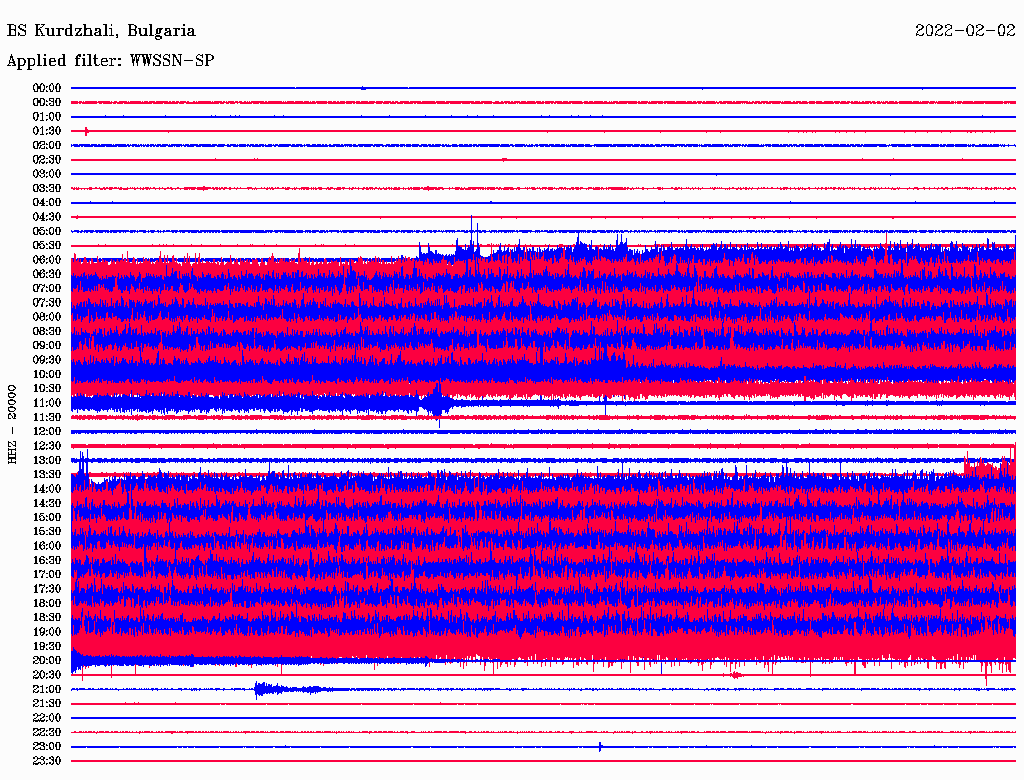Image resolution: width=1024 pixels, height=780 pixels.
Task: Click the 05:30 time label
Action: click(47, 246)
